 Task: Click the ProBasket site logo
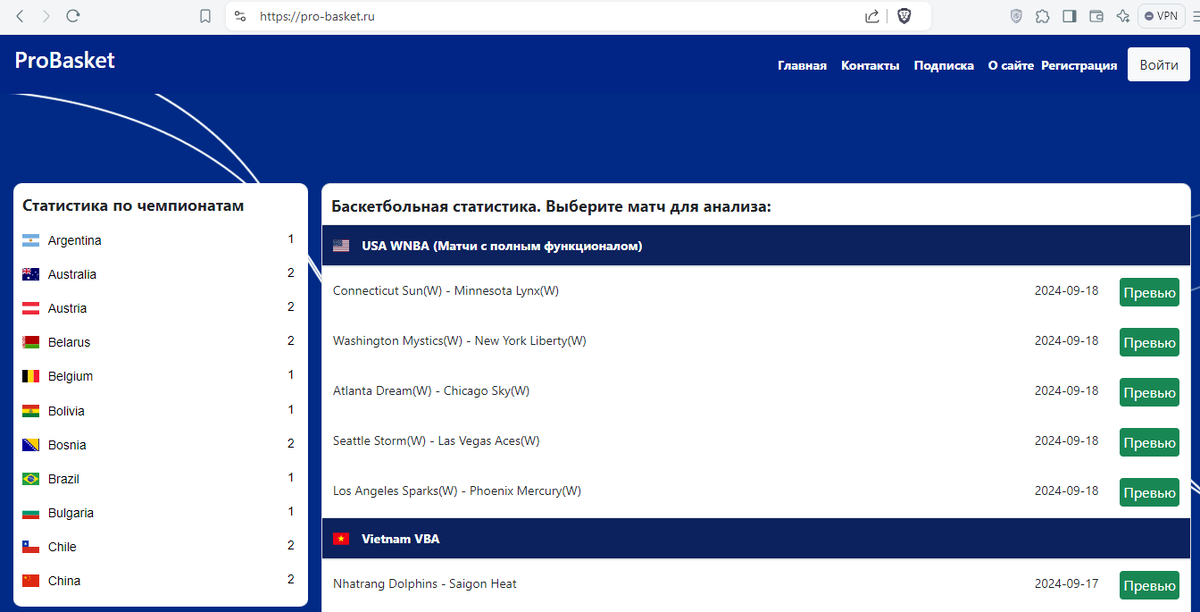[x=65, y=60]
